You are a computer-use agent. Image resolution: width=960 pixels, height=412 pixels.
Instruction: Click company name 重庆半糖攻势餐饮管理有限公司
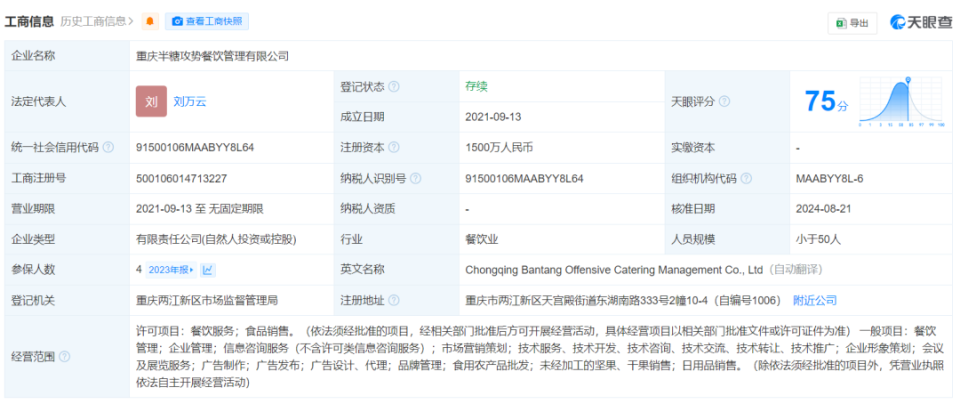point(212,56)
